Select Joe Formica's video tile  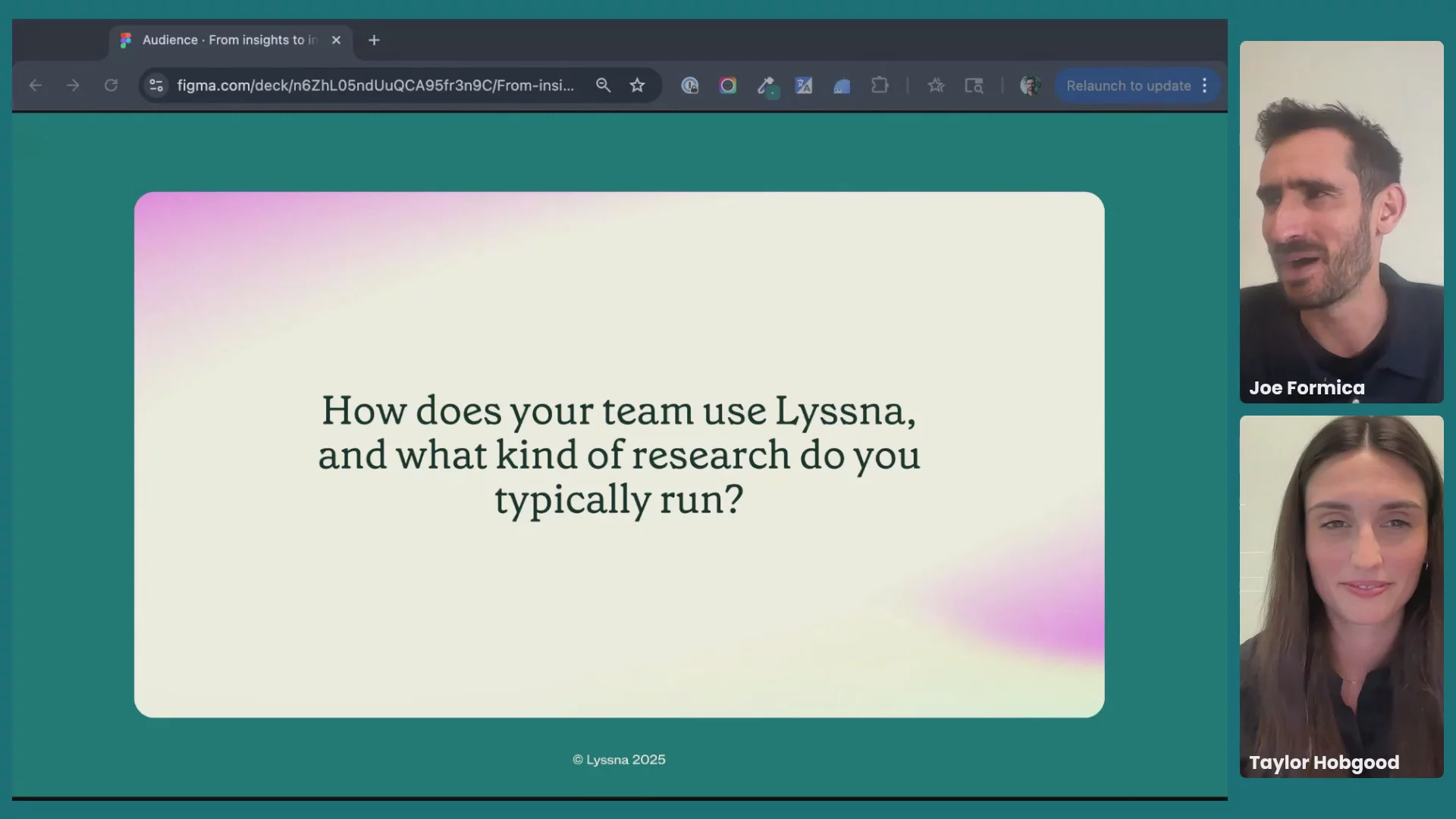(1341, 222)
